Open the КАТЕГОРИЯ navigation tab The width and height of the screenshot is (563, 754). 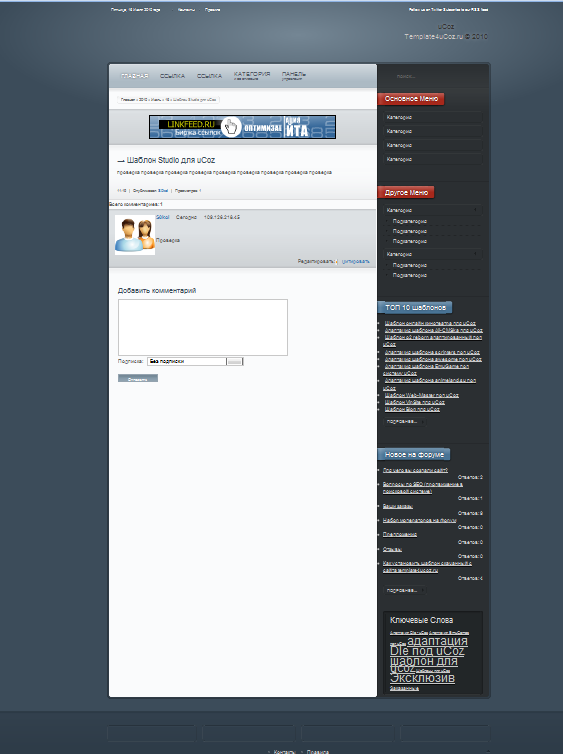click(x=252, y=75)
